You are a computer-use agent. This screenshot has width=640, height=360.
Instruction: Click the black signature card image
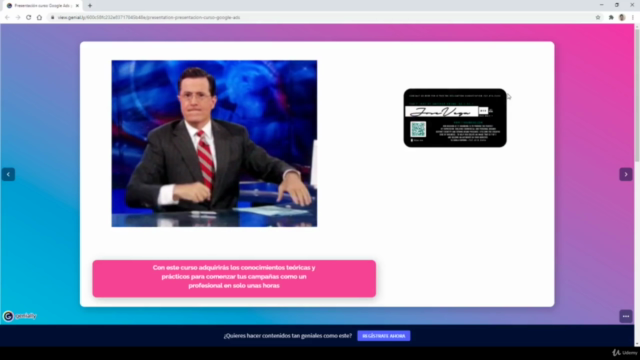click(455, 118)
